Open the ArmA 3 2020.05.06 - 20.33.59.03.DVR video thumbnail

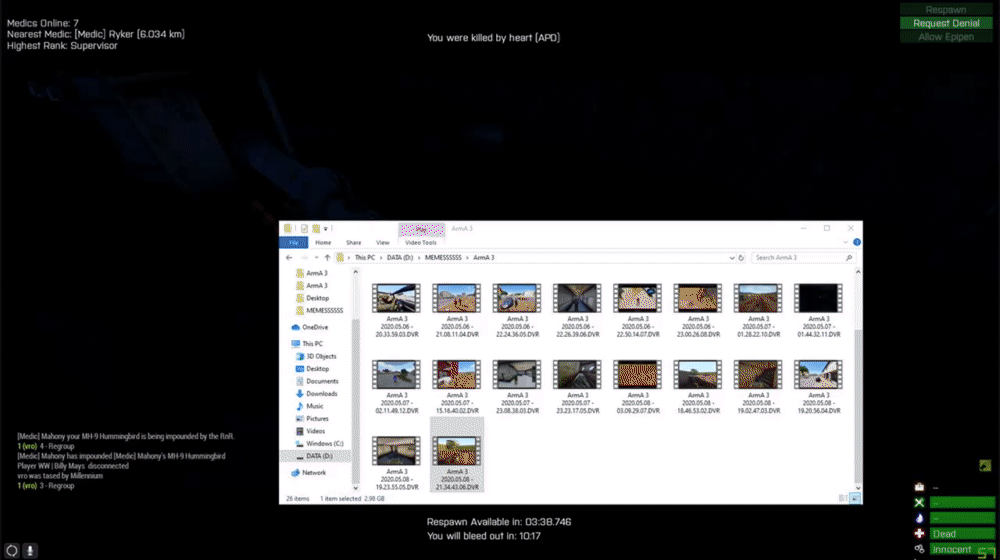[396, 298]
